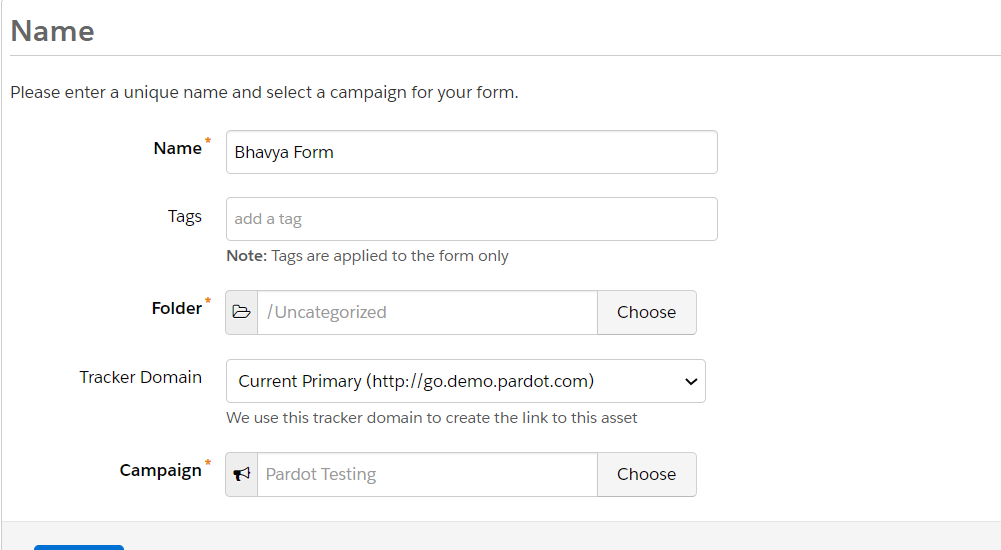Focus the add a tag input

point(472,219)
